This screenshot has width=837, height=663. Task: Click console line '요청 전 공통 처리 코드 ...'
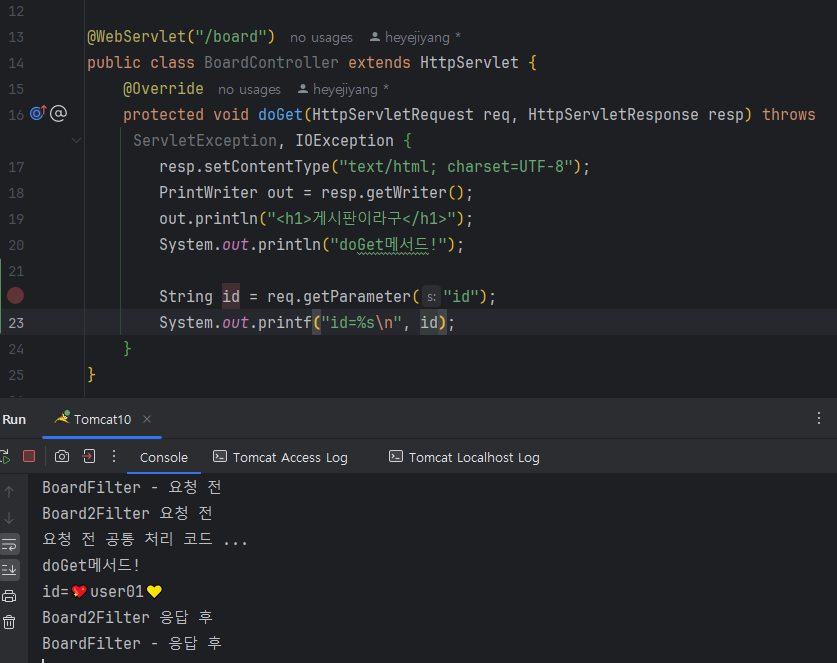[145, 539]
